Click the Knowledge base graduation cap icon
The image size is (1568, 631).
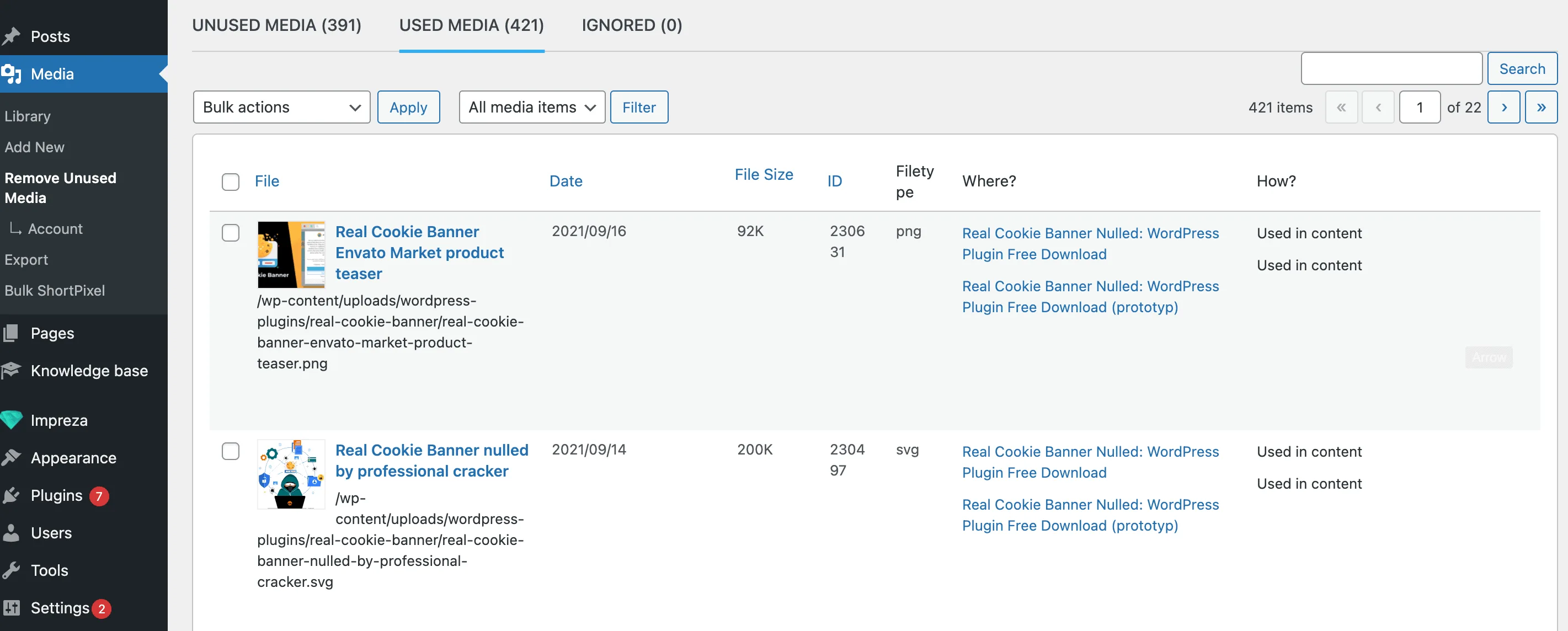11,371
